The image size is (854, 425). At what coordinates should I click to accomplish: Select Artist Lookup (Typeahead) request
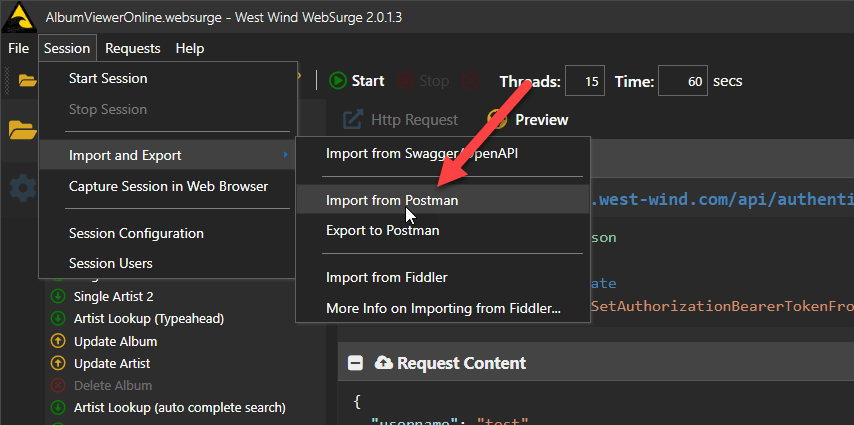point(149,319)
